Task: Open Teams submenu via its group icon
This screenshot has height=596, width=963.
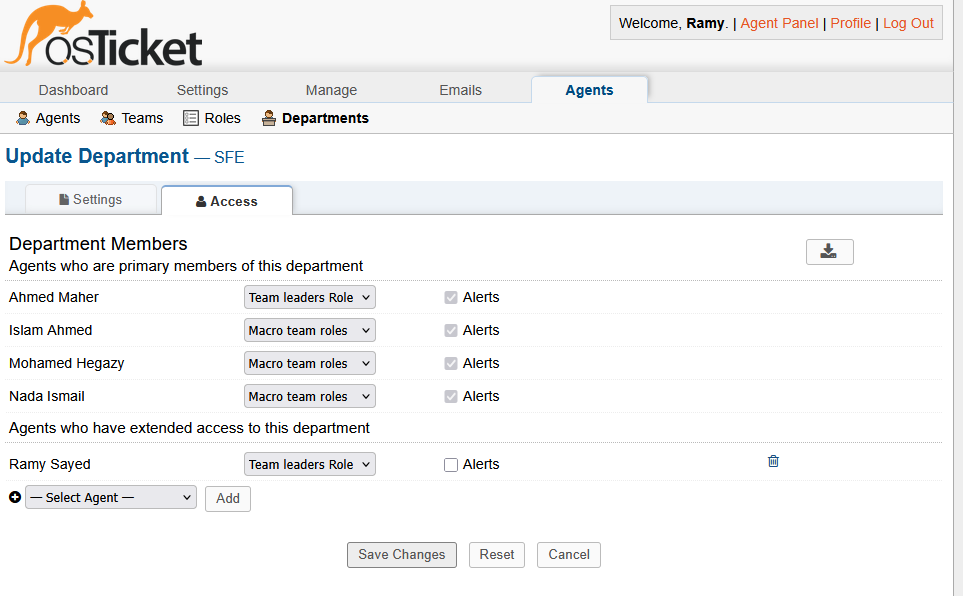Action: click(108, 118)
